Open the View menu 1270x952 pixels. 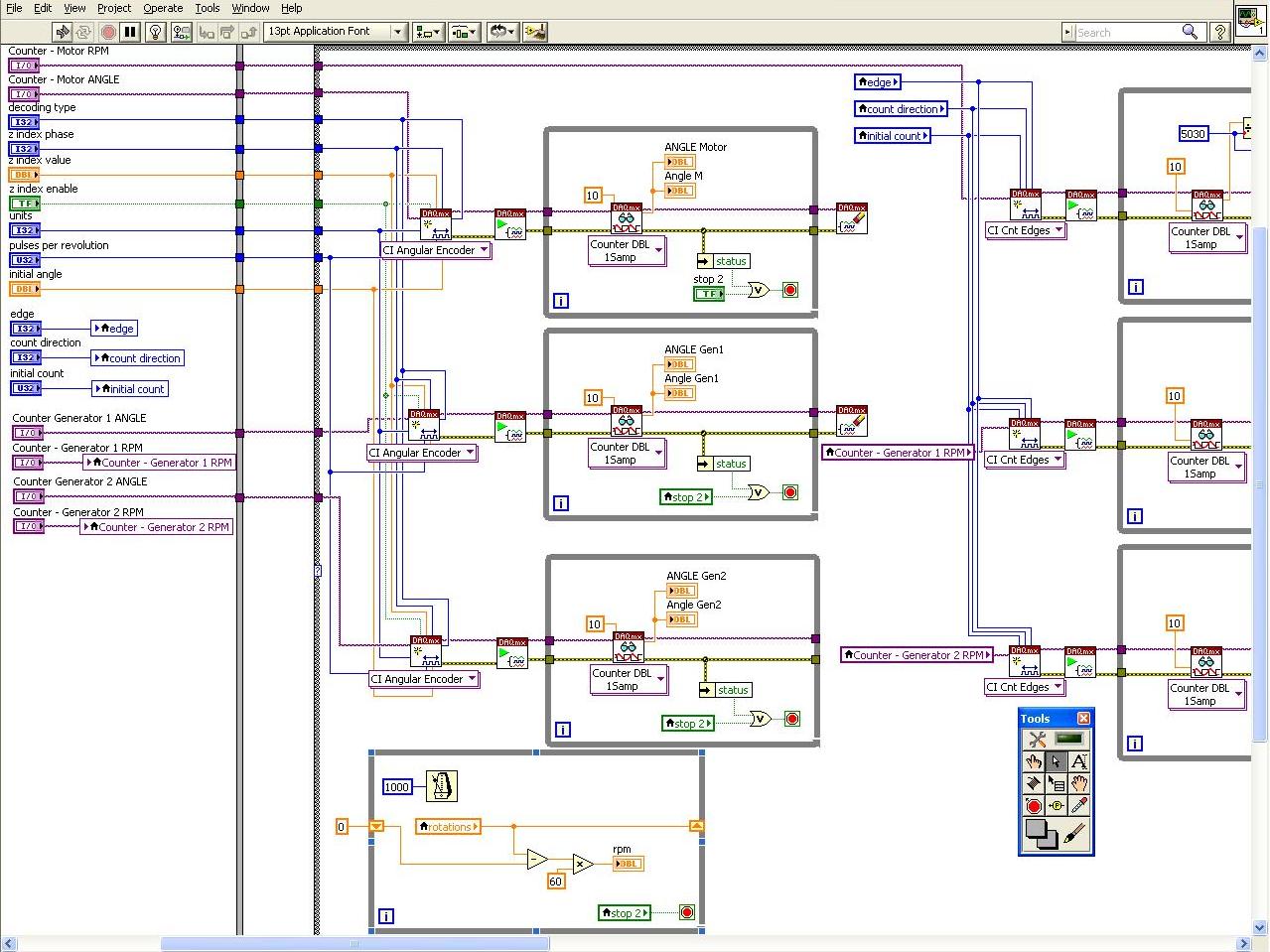pyautogui.click(x=74, y=8)
